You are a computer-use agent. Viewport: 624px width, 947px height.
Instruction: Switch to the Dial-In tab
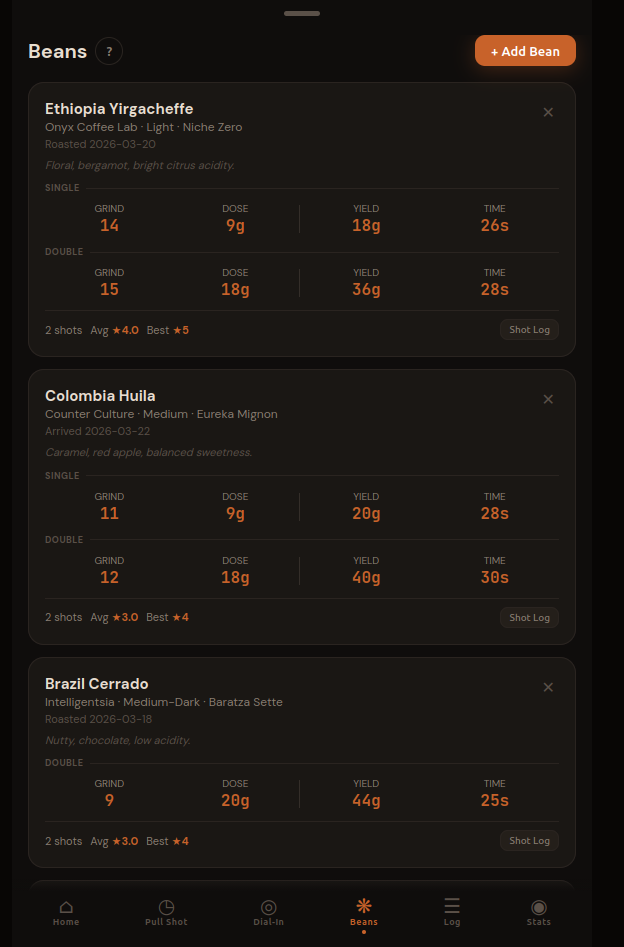268,911
